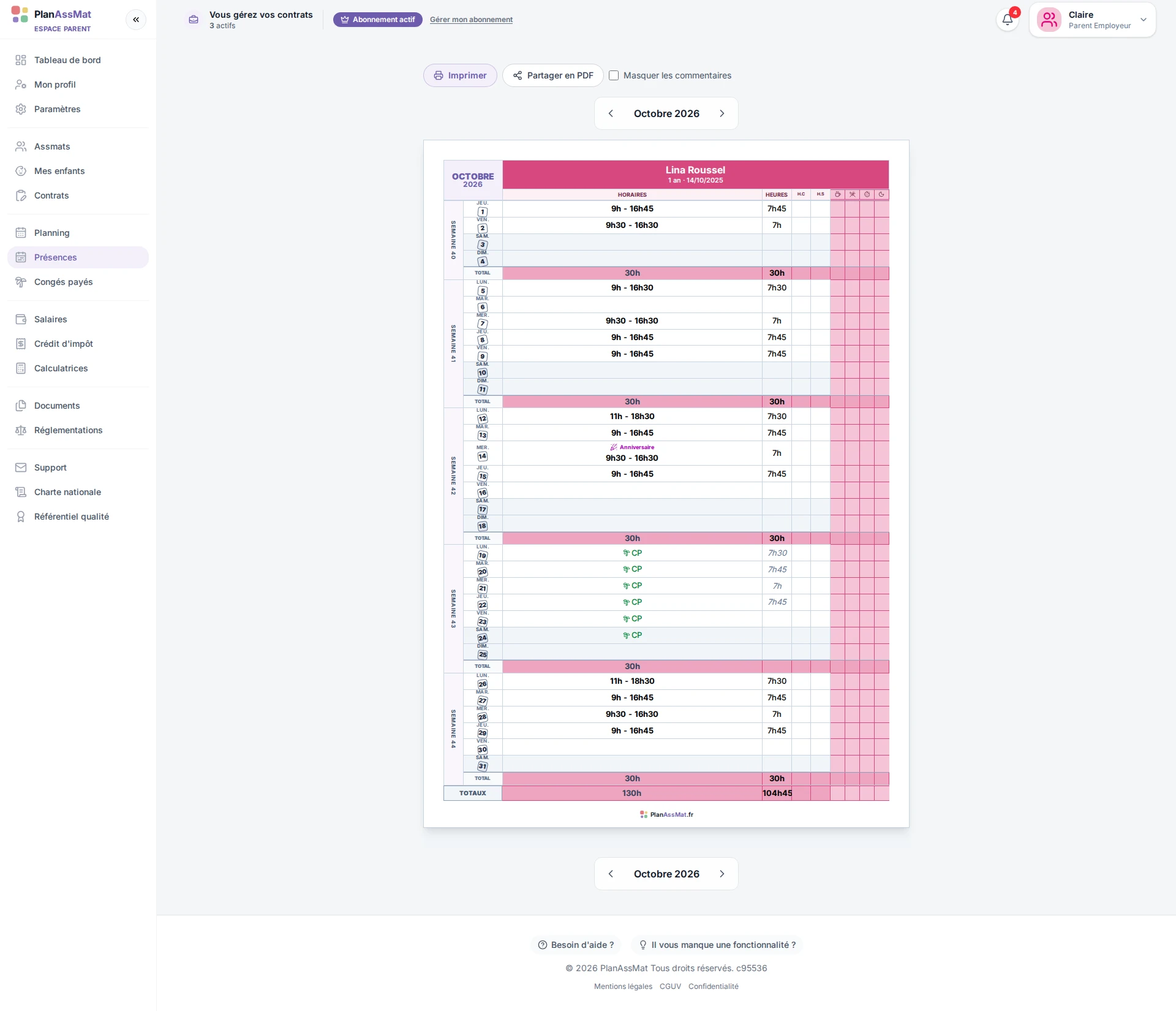Image resolution: width=1176 pixels, height=1011 pixels.
Task: Go to next month in bottom navigator
Action: click(x=722, y=874)
